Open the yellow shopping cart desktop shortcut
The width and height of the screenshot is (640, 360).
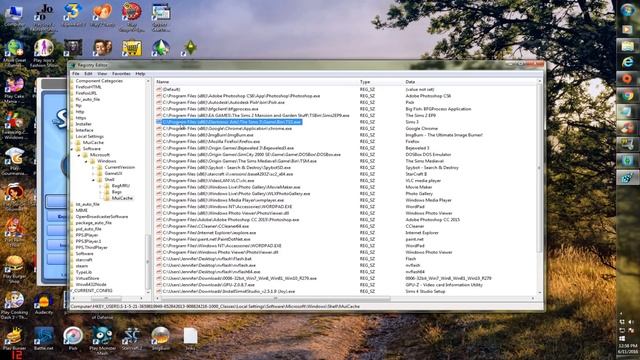pyautogui.click(x=131, y=49)
